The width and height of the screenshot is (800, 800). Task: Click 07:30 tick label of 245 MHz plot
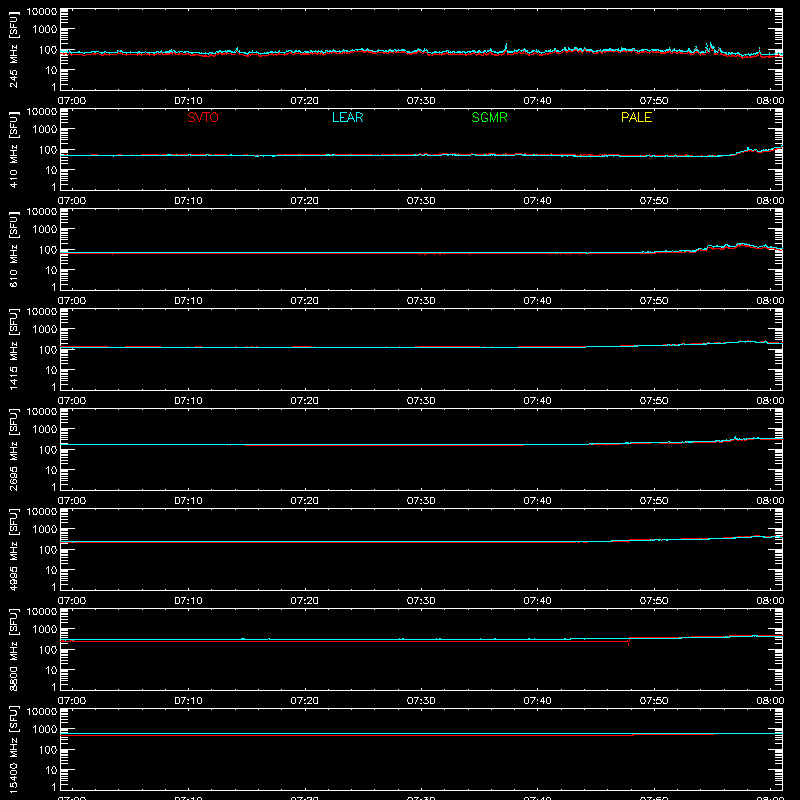tap(421, 101)
